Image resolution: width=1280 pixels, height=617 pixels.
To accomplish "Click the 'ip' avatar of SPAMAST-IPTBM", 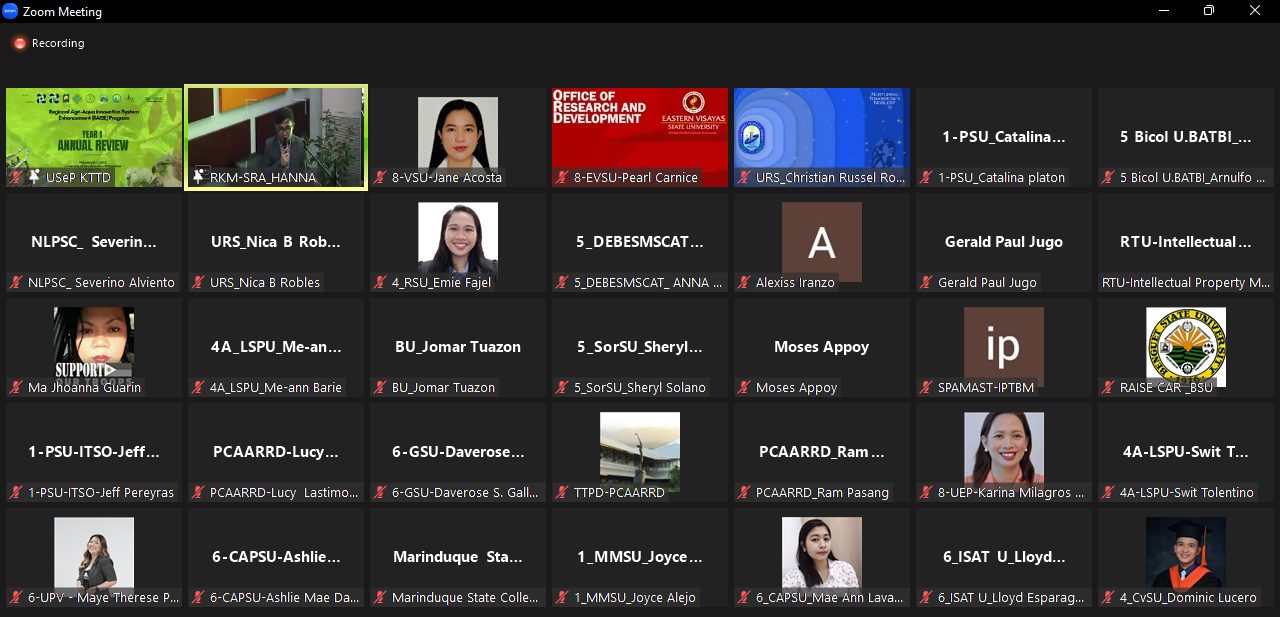I will [x=1004, y=347].
